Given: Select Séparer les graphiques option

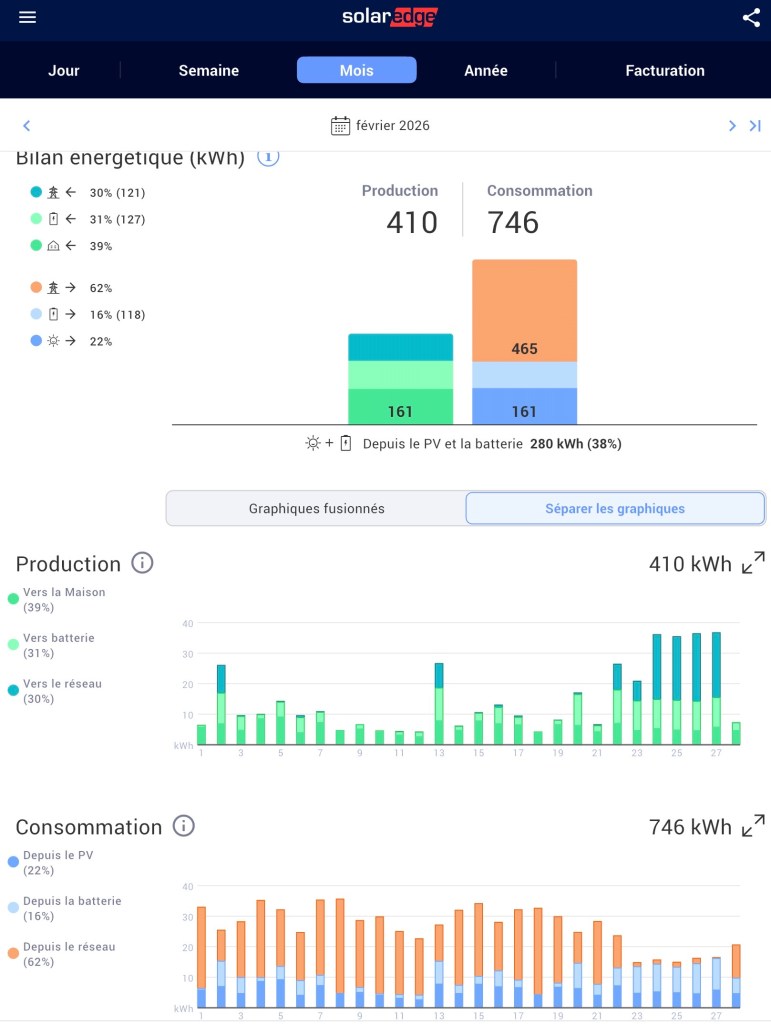Looking at the screenshot, I should pyautogui.click(x=614, y=508).
